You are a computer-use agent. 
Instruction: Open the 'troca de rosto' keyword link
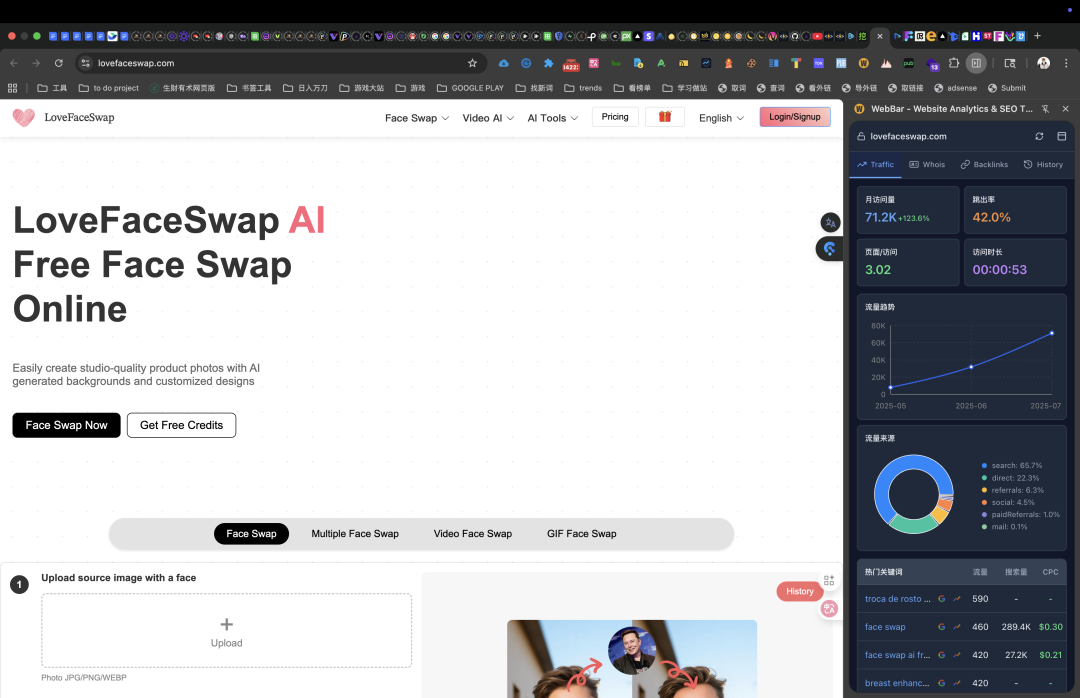tap(897, 599)
